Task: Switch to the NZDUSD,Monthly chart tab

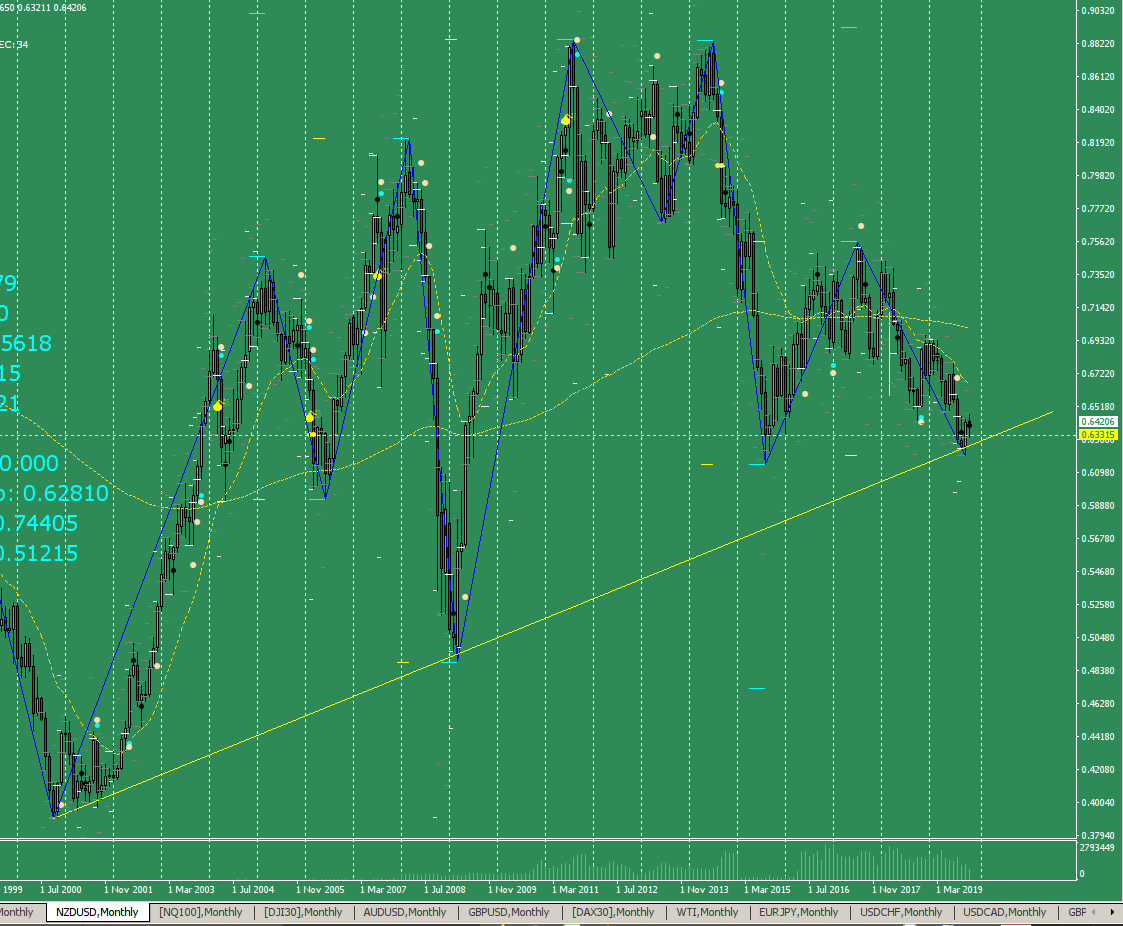Action: (x=97, y=912)
